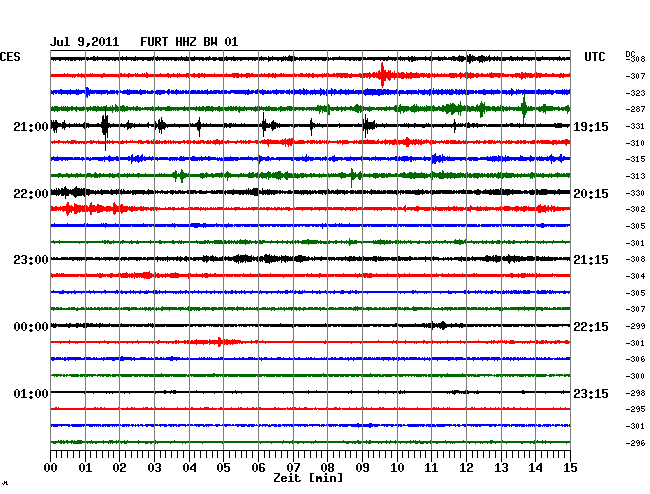
Task: Select the 21:00 local time label
Action: (x=31, y=126)
